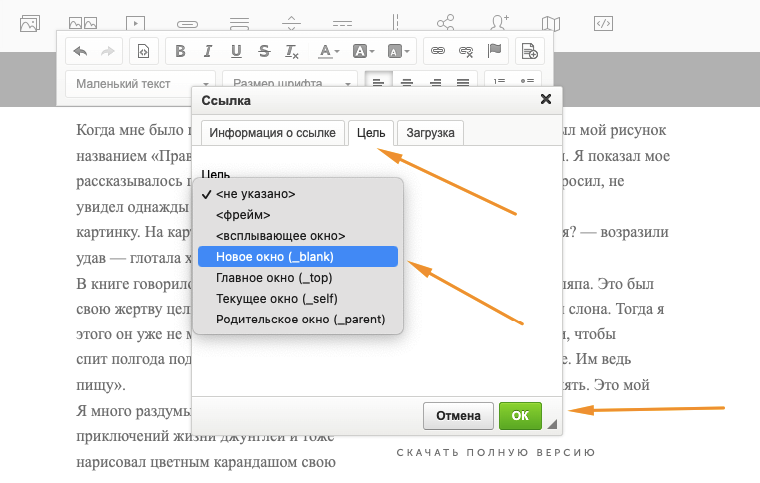Open the text color dropdown
The width and height of the screenshot is (760, 483).
[329, 51]
